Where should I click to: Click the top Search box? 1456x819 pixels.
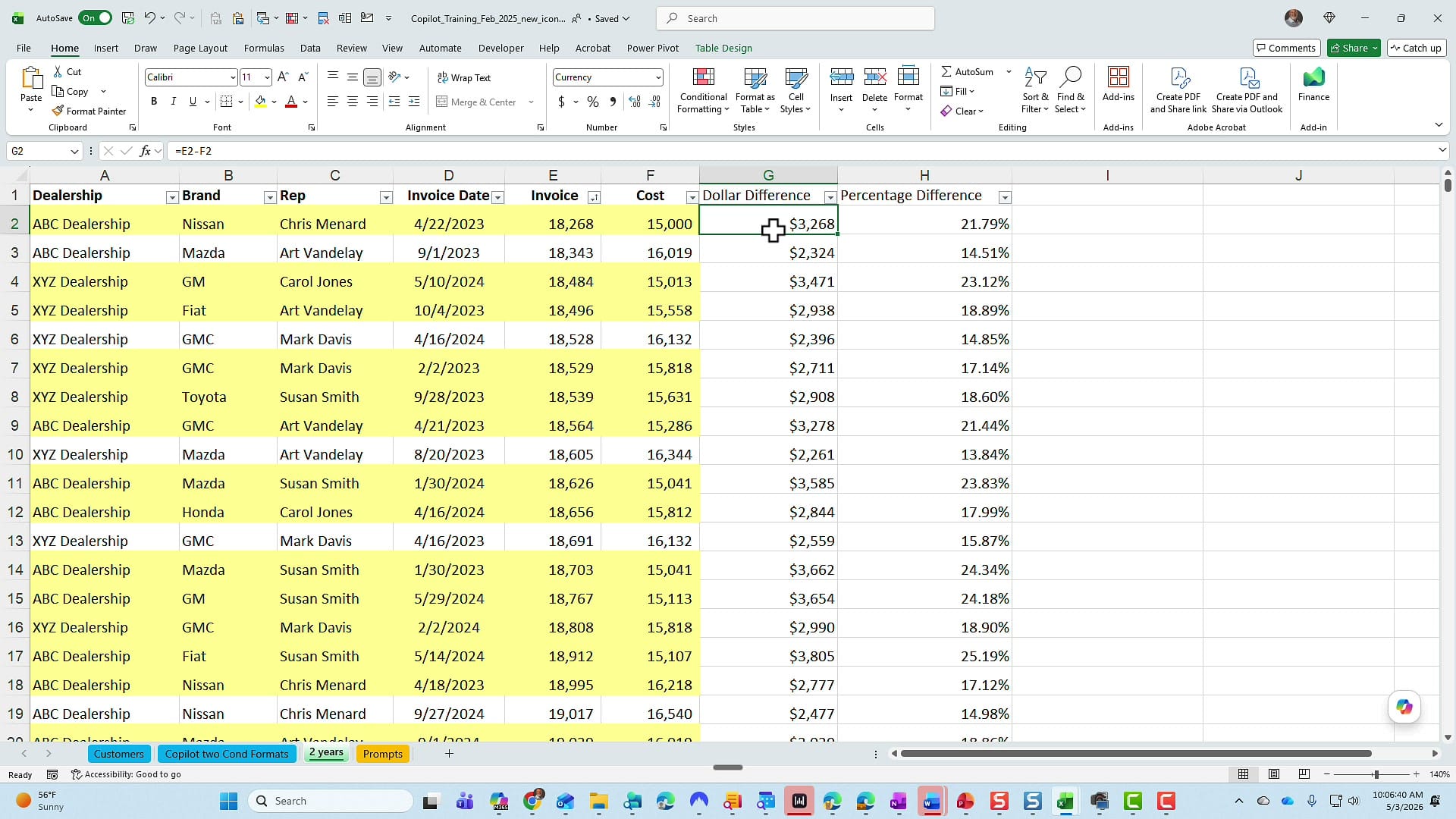click(x=795, y=18)
